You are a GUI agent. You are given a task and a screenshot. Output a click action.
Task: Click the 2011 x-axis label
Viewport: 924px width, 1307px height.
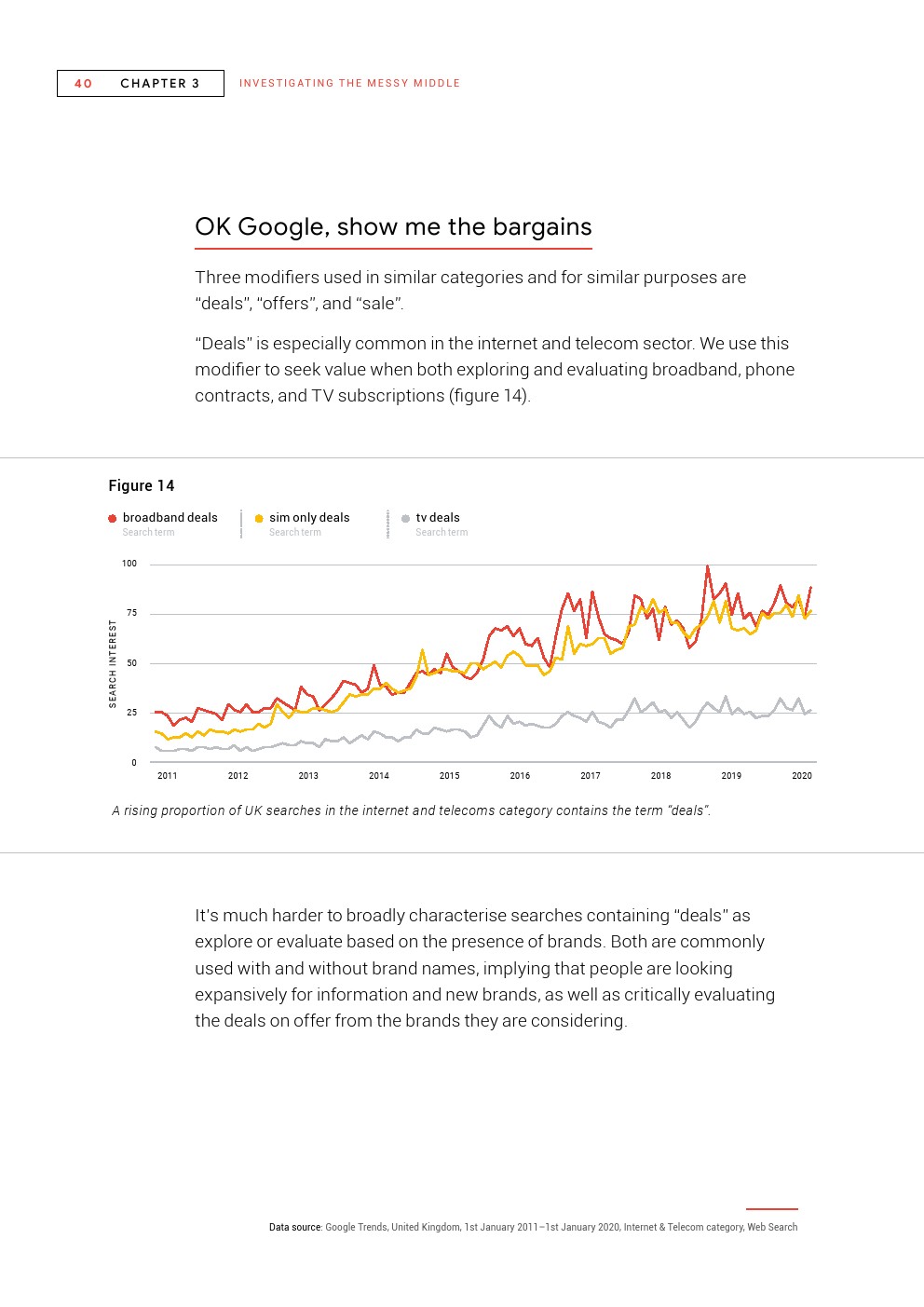[x=168, y=775]
